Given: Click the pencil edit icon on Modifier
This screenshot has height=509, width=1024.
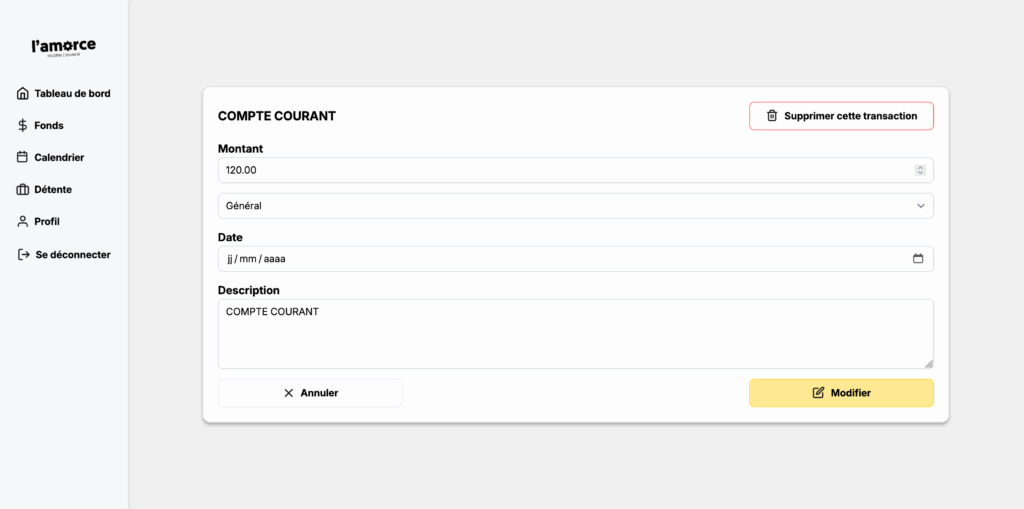Looking at the screenshot, I should [x=818, y=393].
